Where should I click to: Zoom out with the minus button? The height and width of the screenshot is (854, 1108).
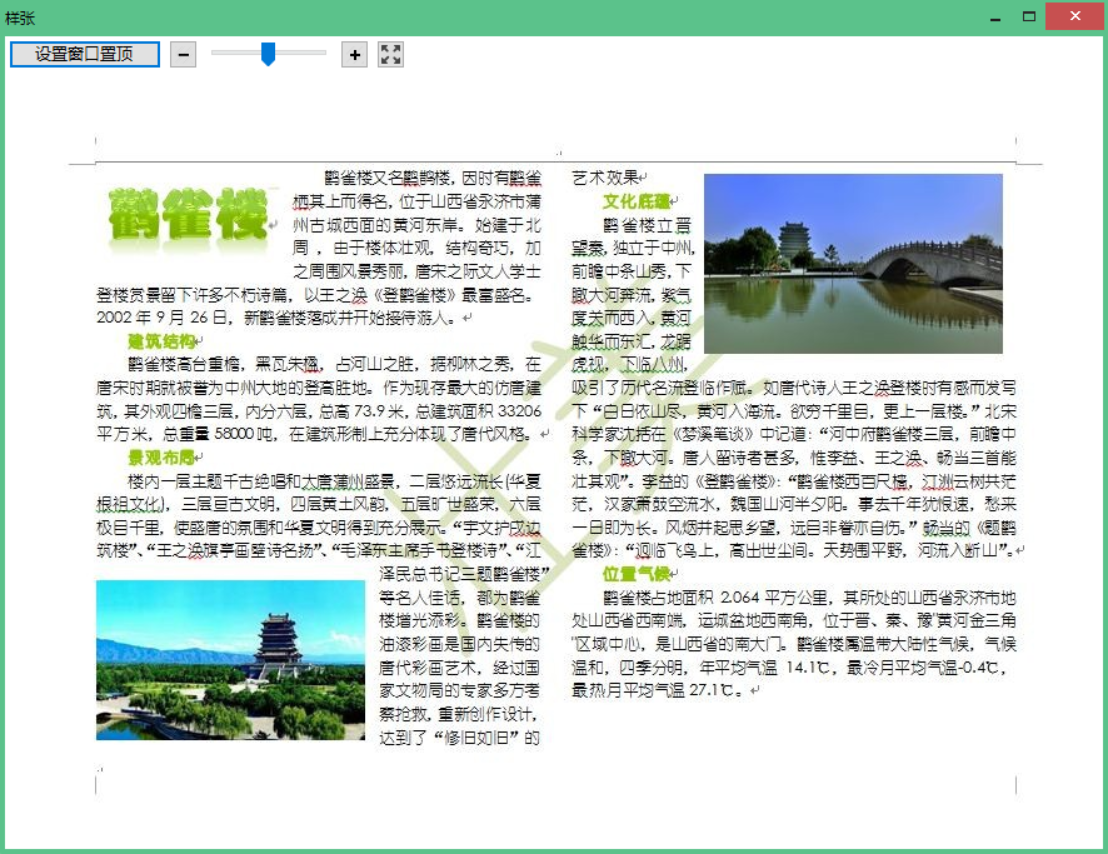pyautogui.click(x=183, y=55)
